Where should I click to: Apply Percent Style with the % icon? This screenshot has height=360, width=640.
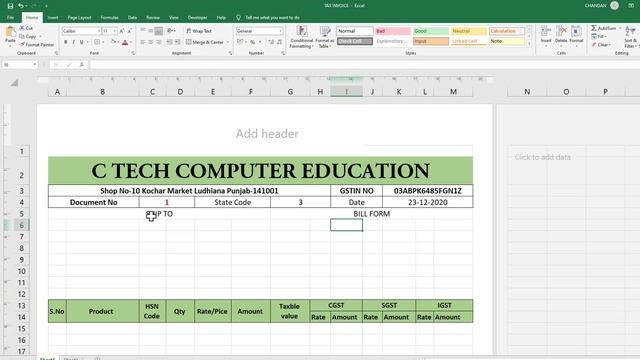coord(253,42)
